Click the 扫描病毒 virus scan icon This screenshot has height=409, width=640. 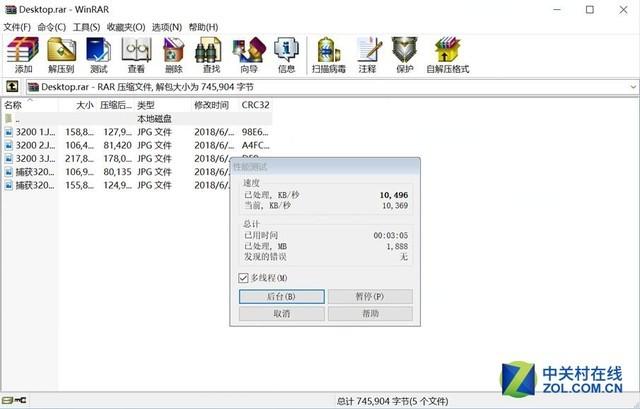tap(329, 55)
